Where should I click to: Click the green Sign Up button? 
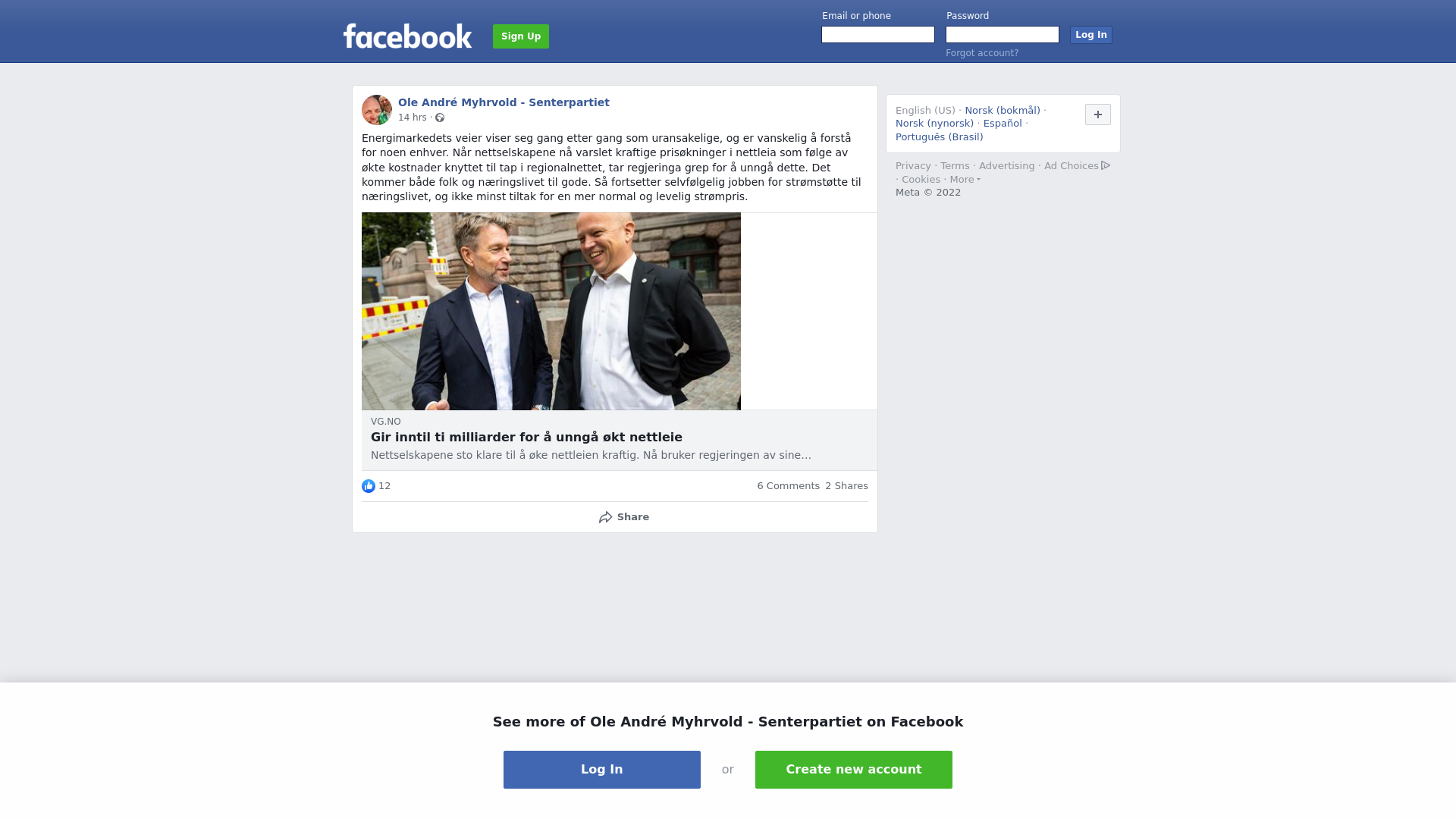pyautogui.click(x=521, y=36)
